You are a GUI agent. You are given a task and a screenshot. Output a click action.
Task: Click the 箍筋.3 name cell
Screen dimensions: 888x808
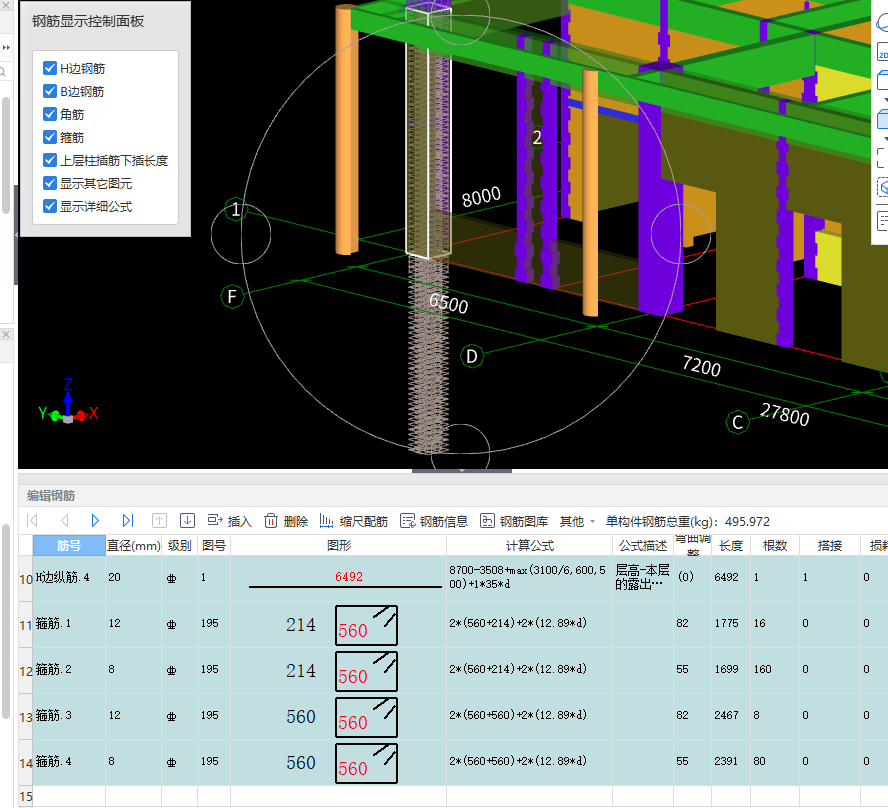pos(69,716)
